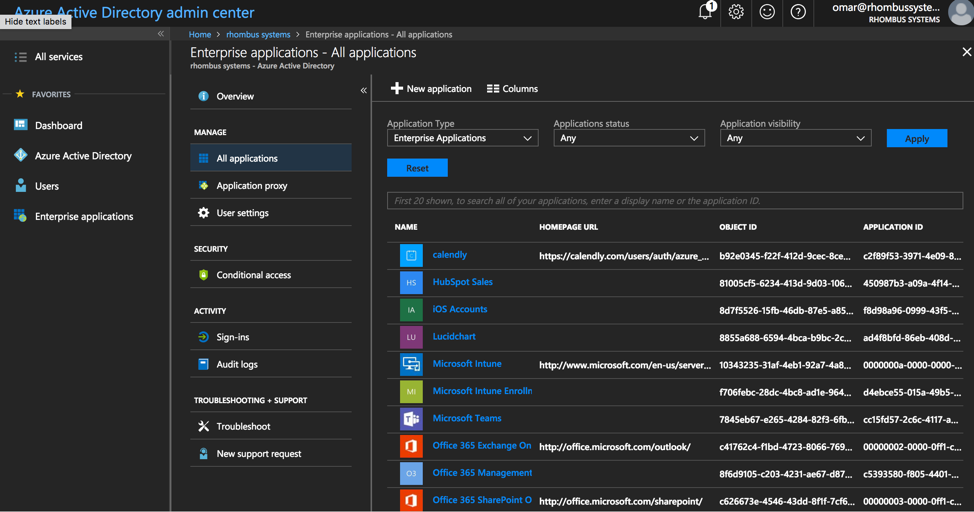
Task: Click the Conditional access shield icon
Action: [x=203, y=275]
